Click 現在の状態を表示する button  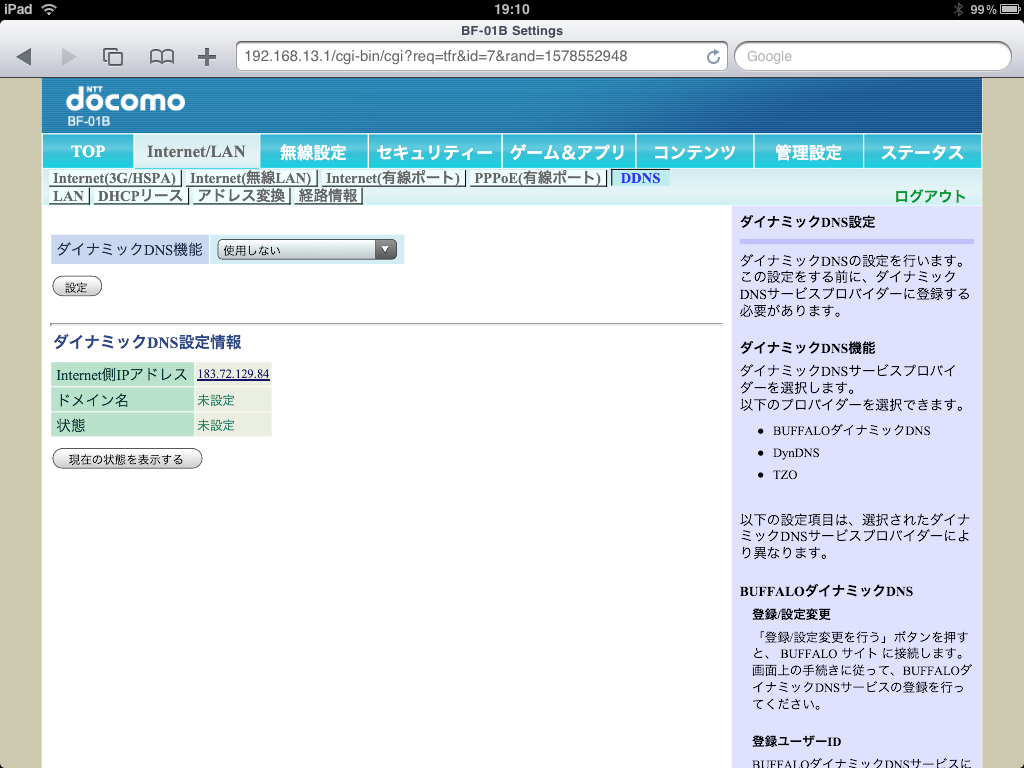[x=127, y=459]
